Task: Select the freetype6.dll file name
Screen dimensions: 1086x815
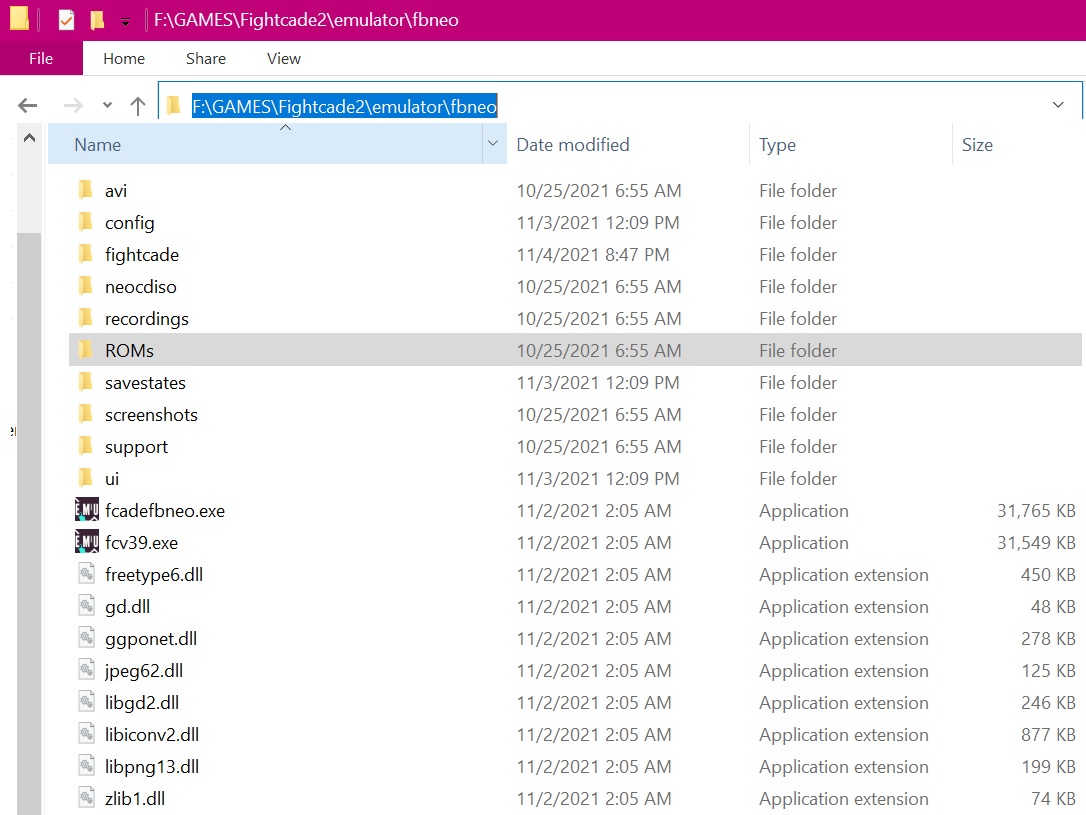Action: click(x=154, y=575)
